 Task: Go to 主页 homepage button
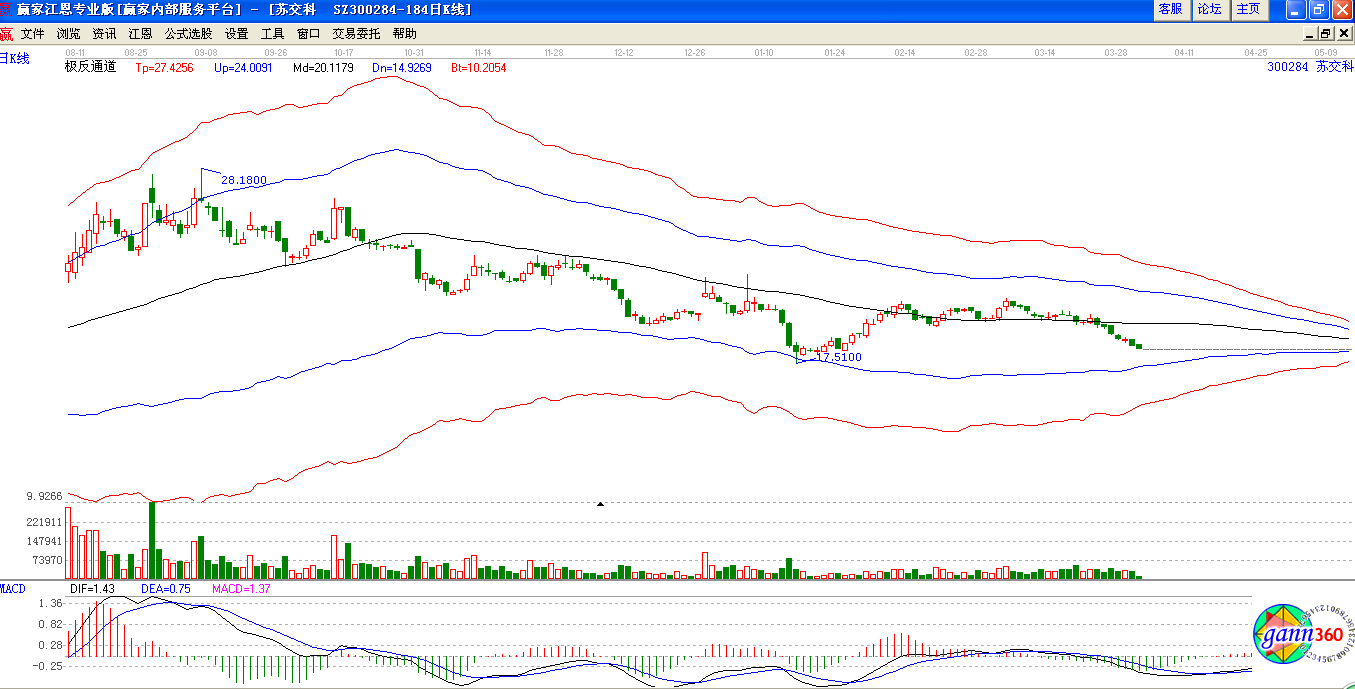click(1249, 9)
